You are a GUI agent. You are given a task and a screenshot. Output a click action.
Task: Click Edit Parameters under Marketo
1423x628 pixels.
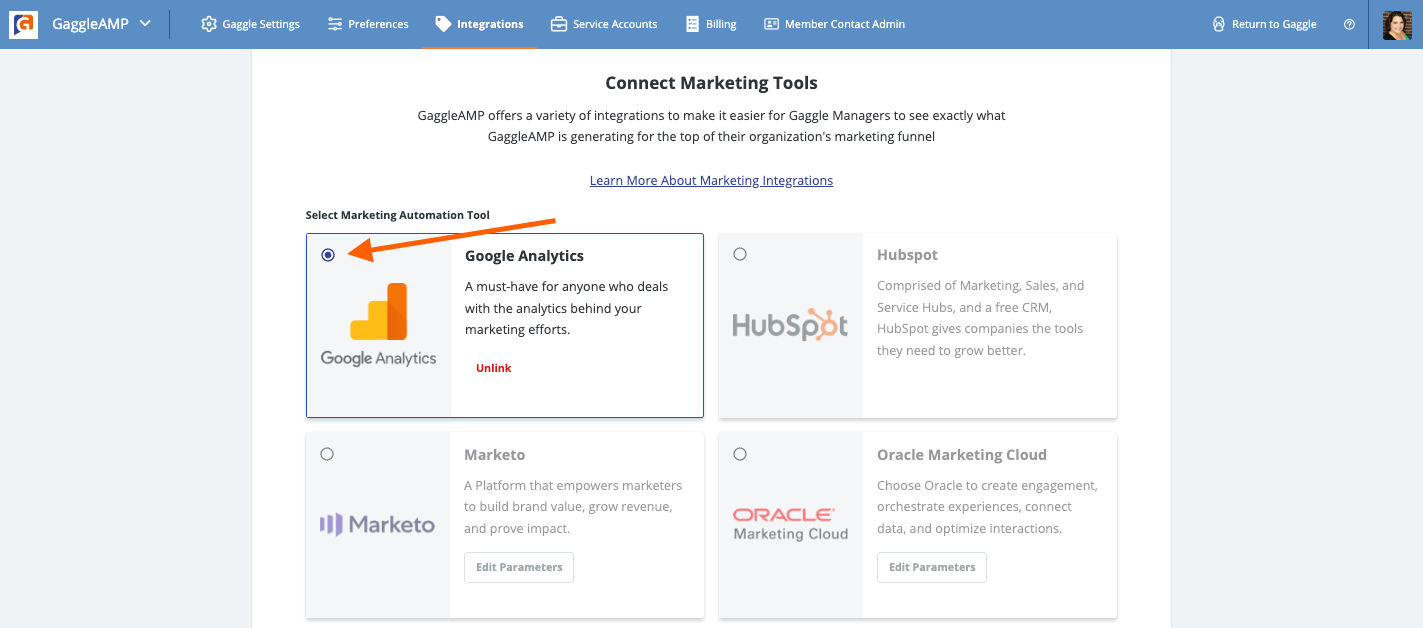click(x=519, y=567)
